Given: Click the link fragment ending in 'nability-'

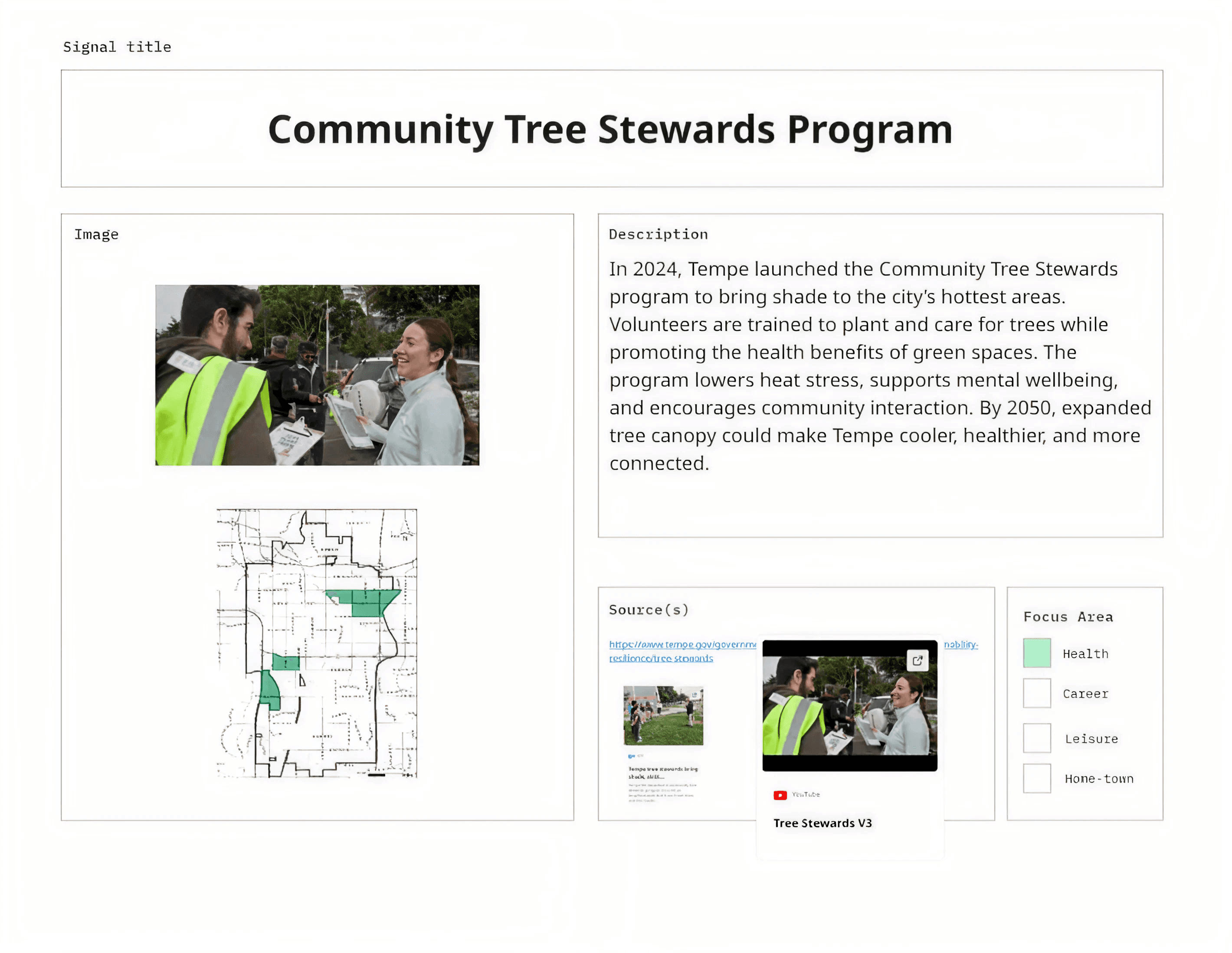Looking at the screenshot, I should tap(961, 645).
